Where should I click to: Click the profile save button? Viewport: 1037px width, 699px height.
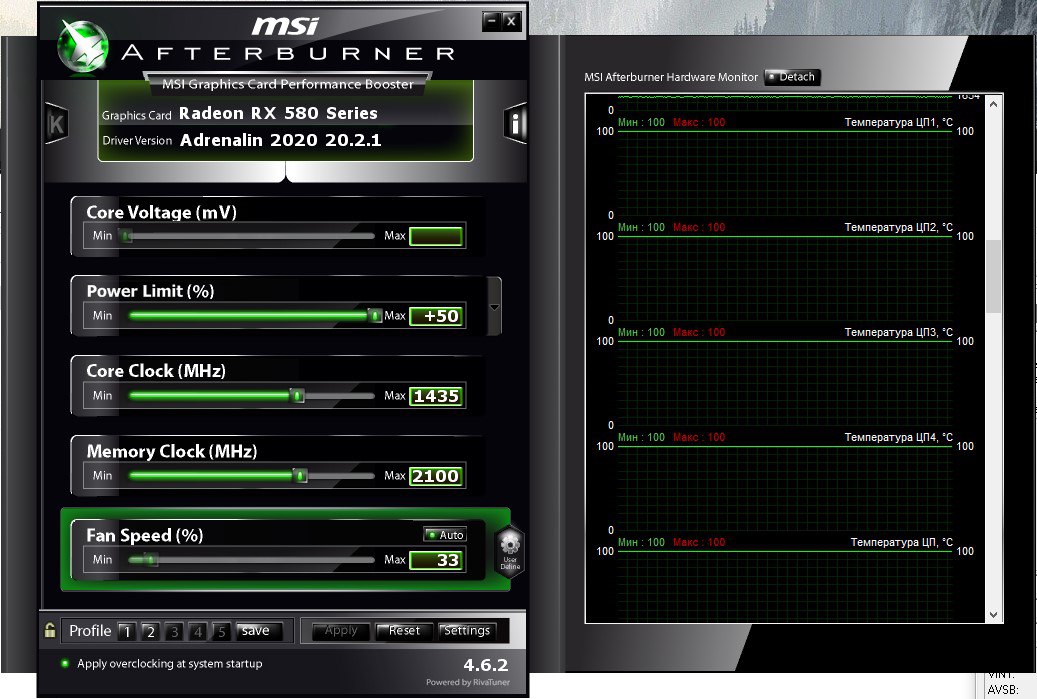tap(259, 631)
